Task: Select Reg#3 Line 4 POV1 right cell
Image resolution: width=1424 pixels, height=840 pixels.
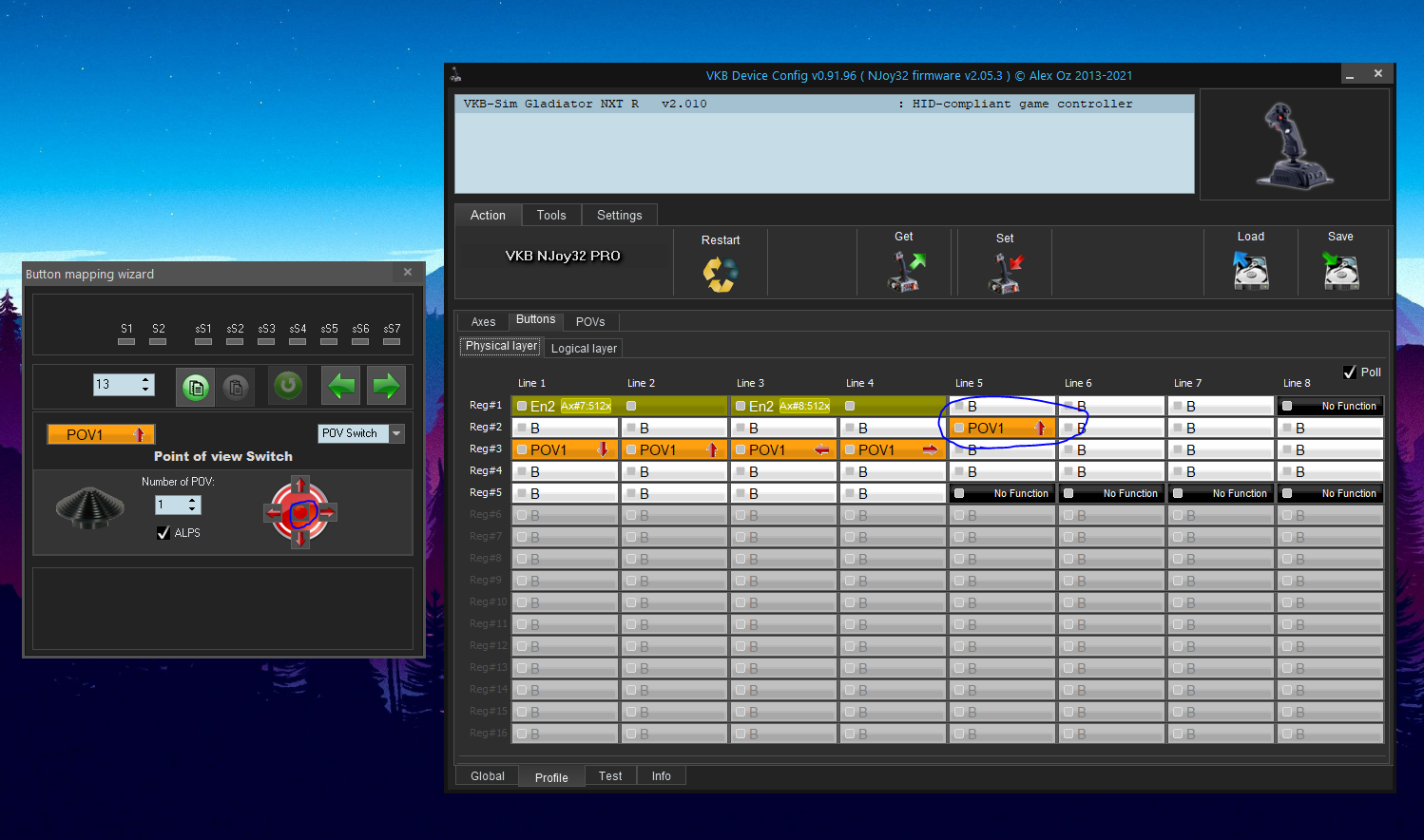Action: tap(893, 449)
